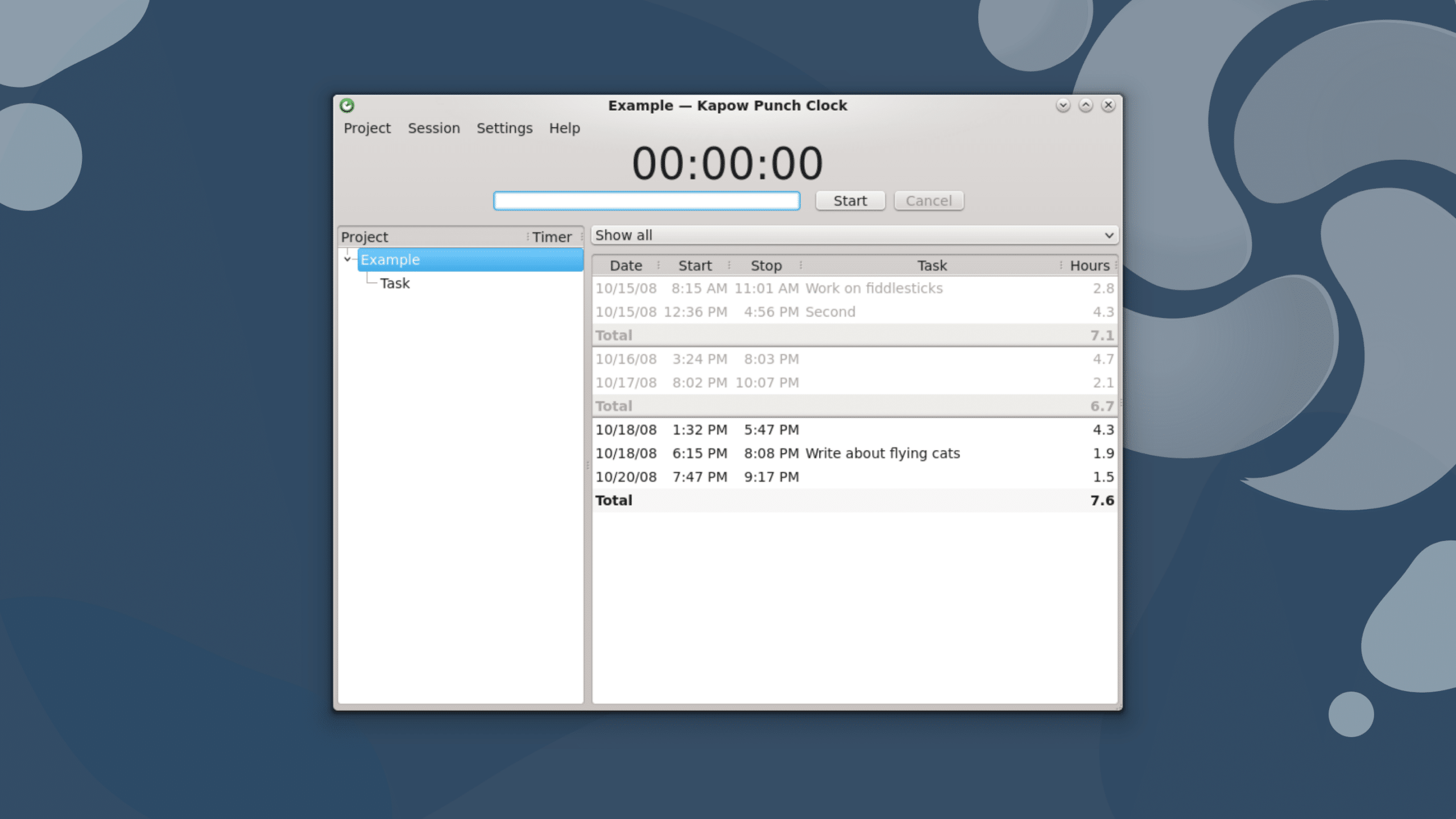Select the session with task Second
This screenshot has width=1456, height=819.
[855, 312]
